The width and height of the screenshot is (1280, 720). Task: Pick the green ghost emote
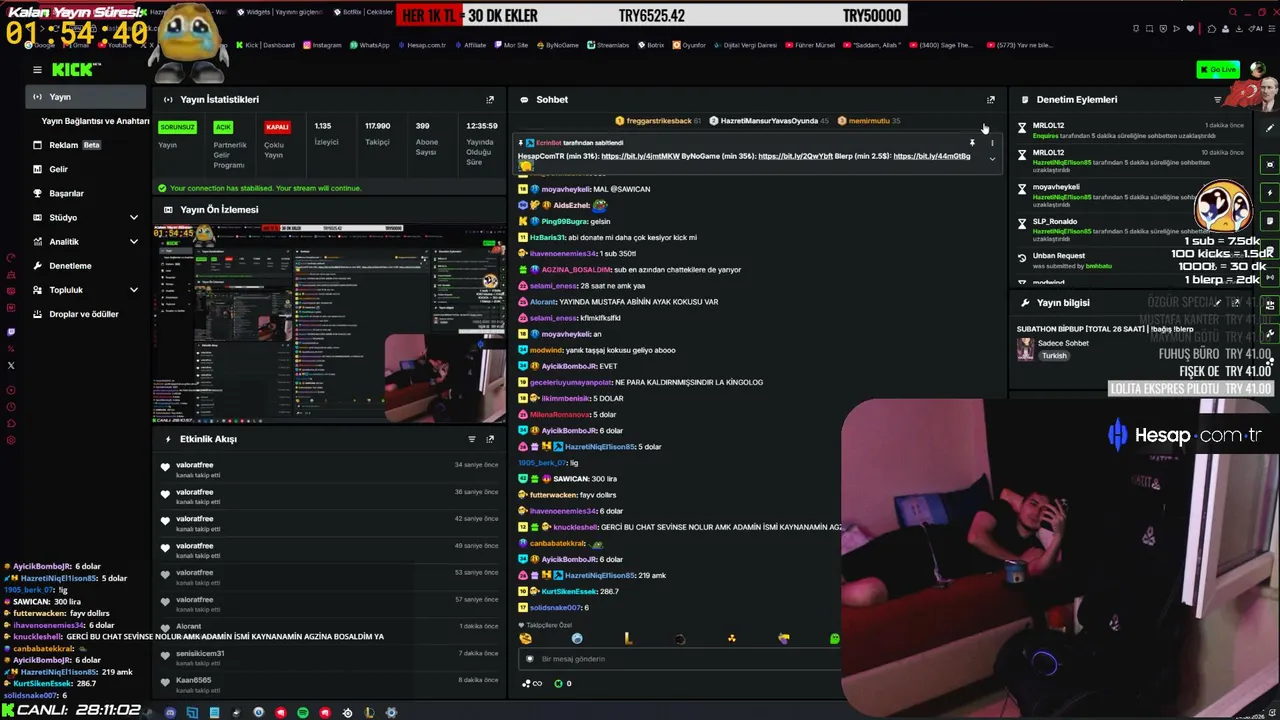834,638
